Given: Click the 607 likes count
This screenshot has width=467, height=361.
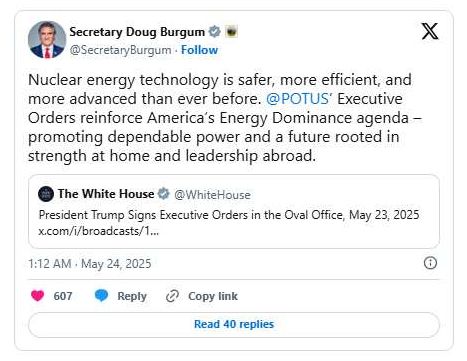Looking at the screenshot, I should coord(63,296).
